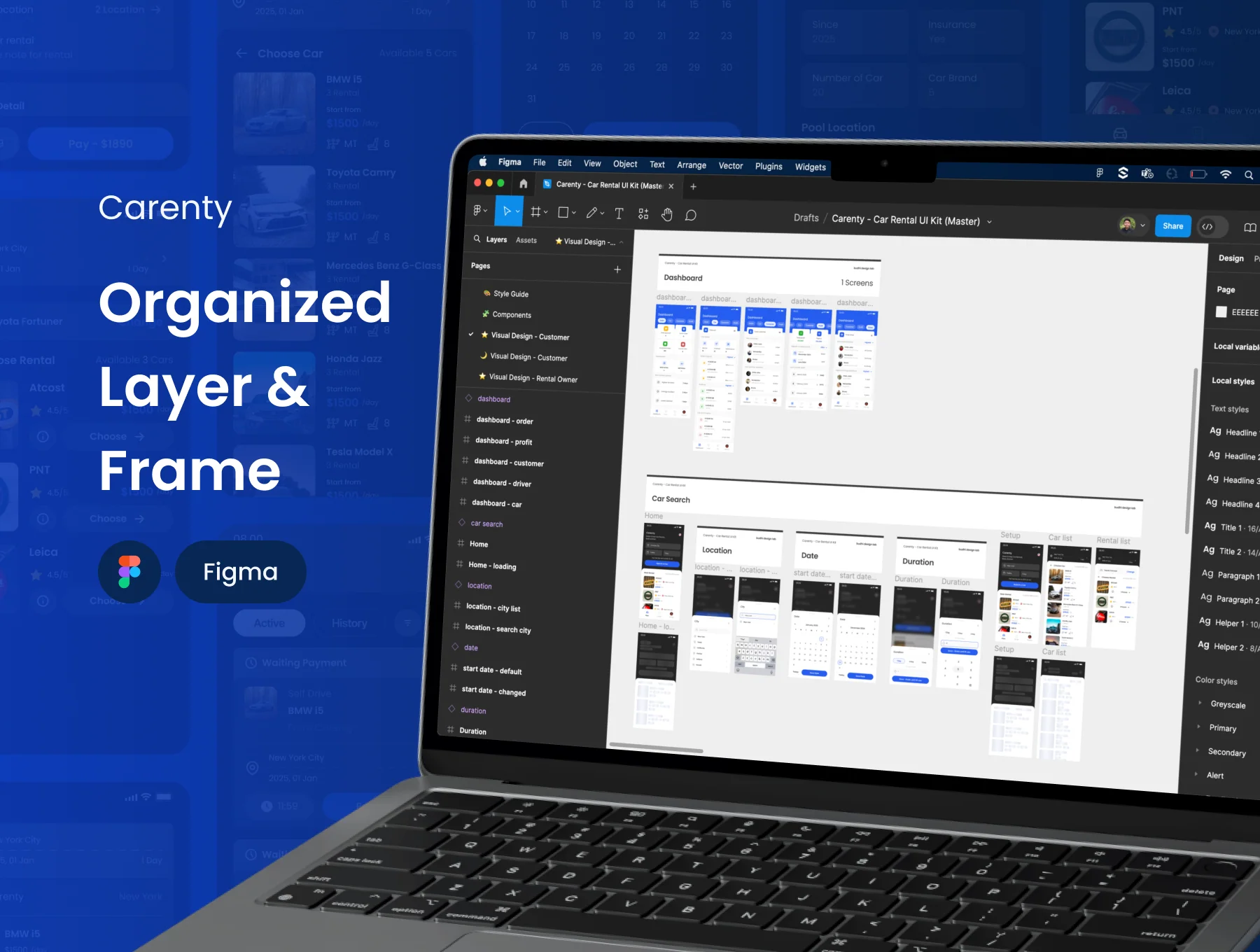This screenshot has height=952, width=1260.
Task: Click the user avatar in toolbar
Action: tap(1126, 224)
